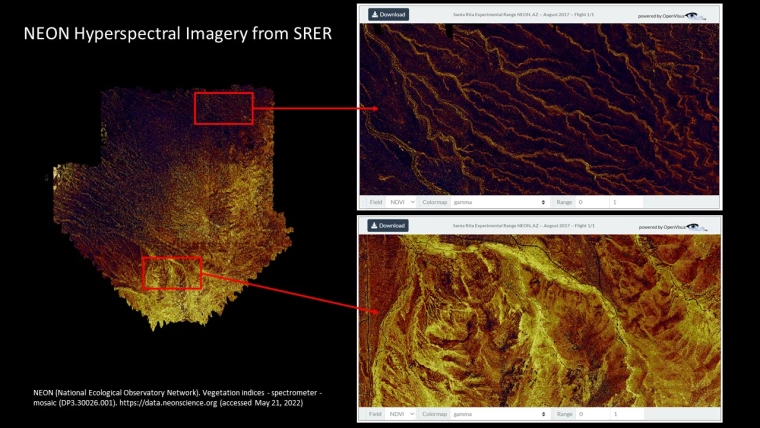Click the 'NEON Hyperspectral Imagery from SRER' slide title
The height and width of the screenshot is (428, 760).
[178, 35]
